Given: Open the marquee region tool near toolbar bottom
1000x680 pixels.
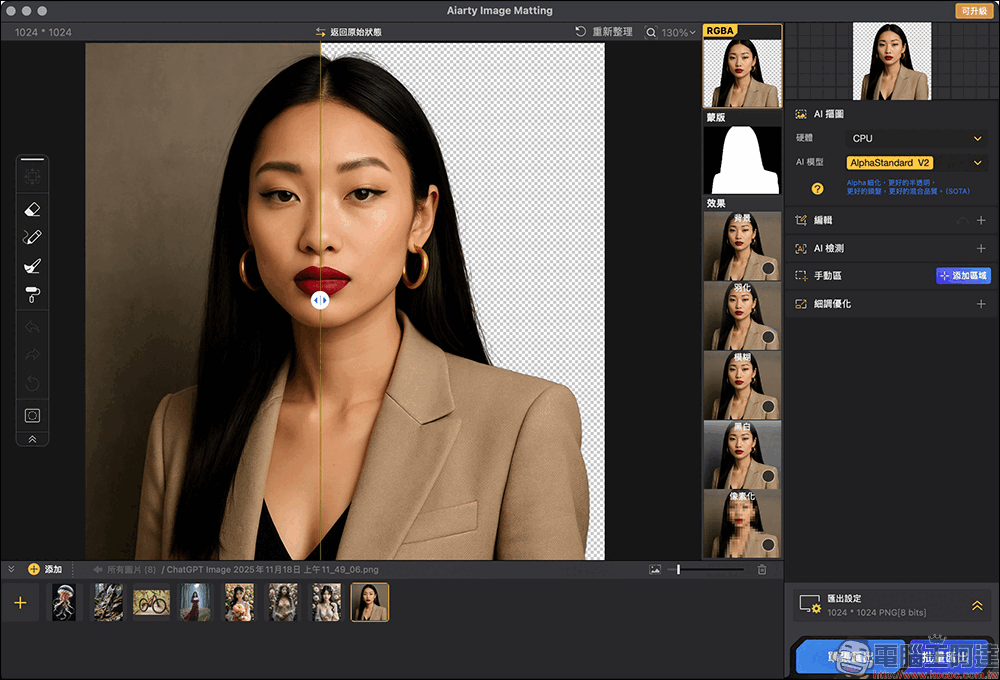Looking at the screenshot, I should pos(32,415).
